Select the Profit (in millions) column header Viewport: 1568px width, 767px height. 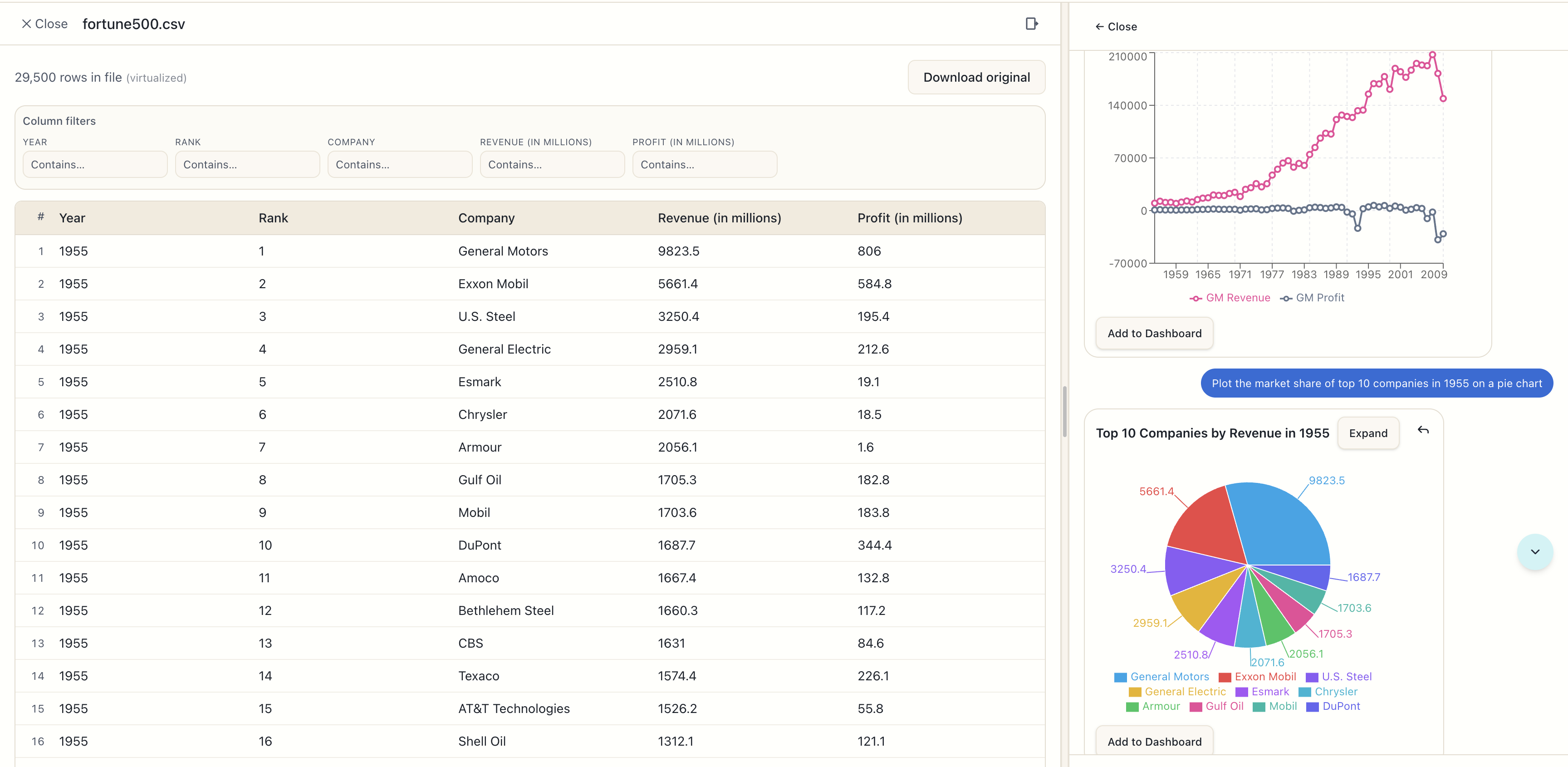(909, 217)
